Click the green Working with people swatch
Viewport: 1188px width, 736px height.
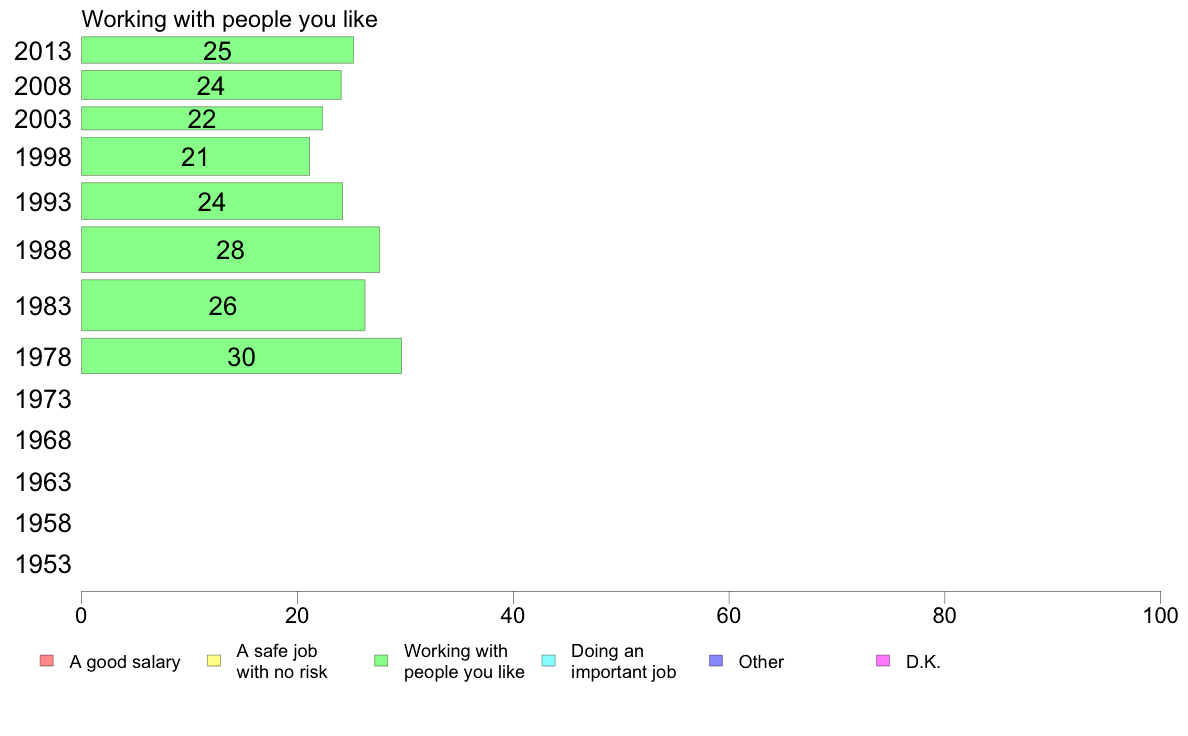[381, 661]
